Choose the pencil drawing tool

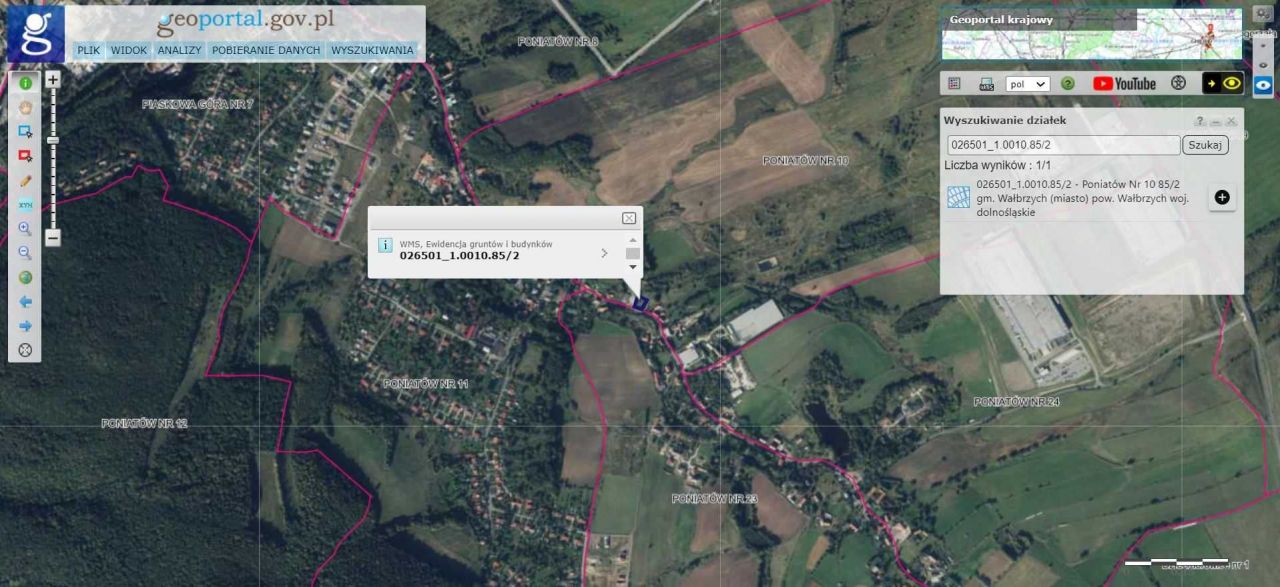[25, 180]
